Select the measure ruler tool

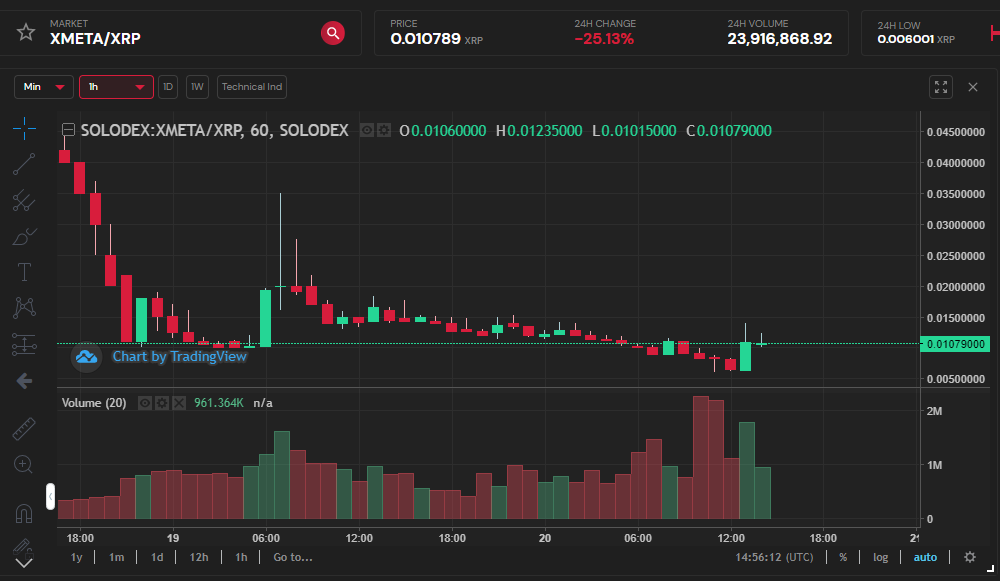24,428
